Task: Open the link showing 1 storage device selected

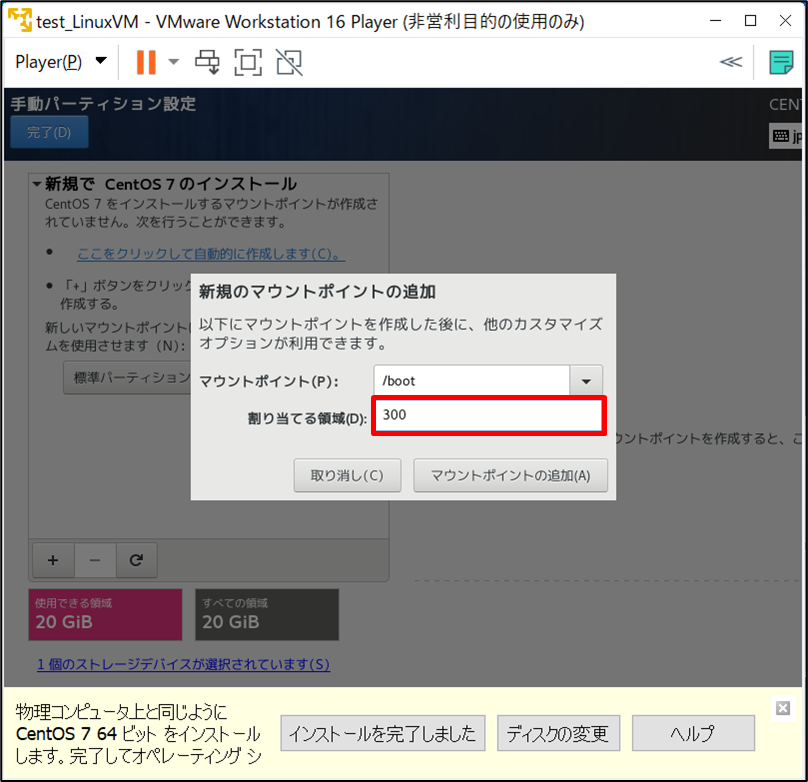Action: (x=183, y=664)
